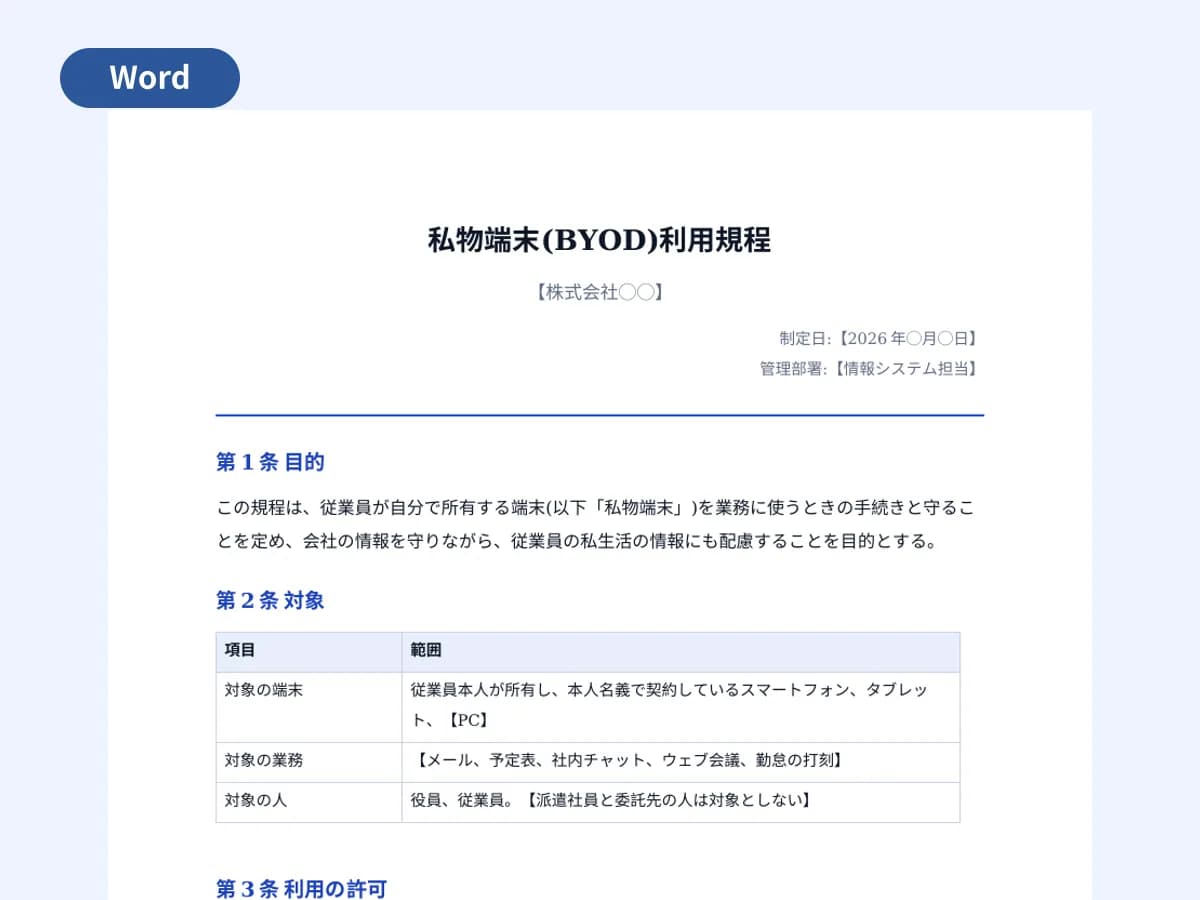The image size is (1200, 900).
Task: Select the cell 対象の端末
Action: pyautogui.click(x=309, y=707)
